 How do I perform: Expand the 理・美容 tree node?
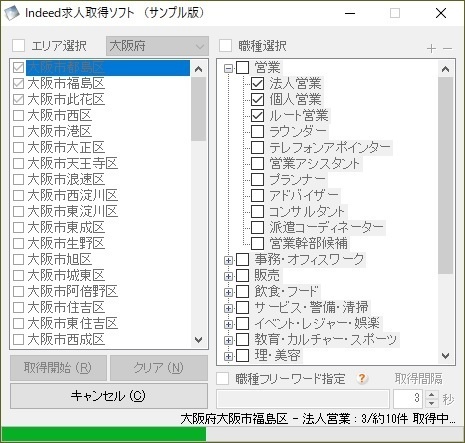[x=228, y=356]
